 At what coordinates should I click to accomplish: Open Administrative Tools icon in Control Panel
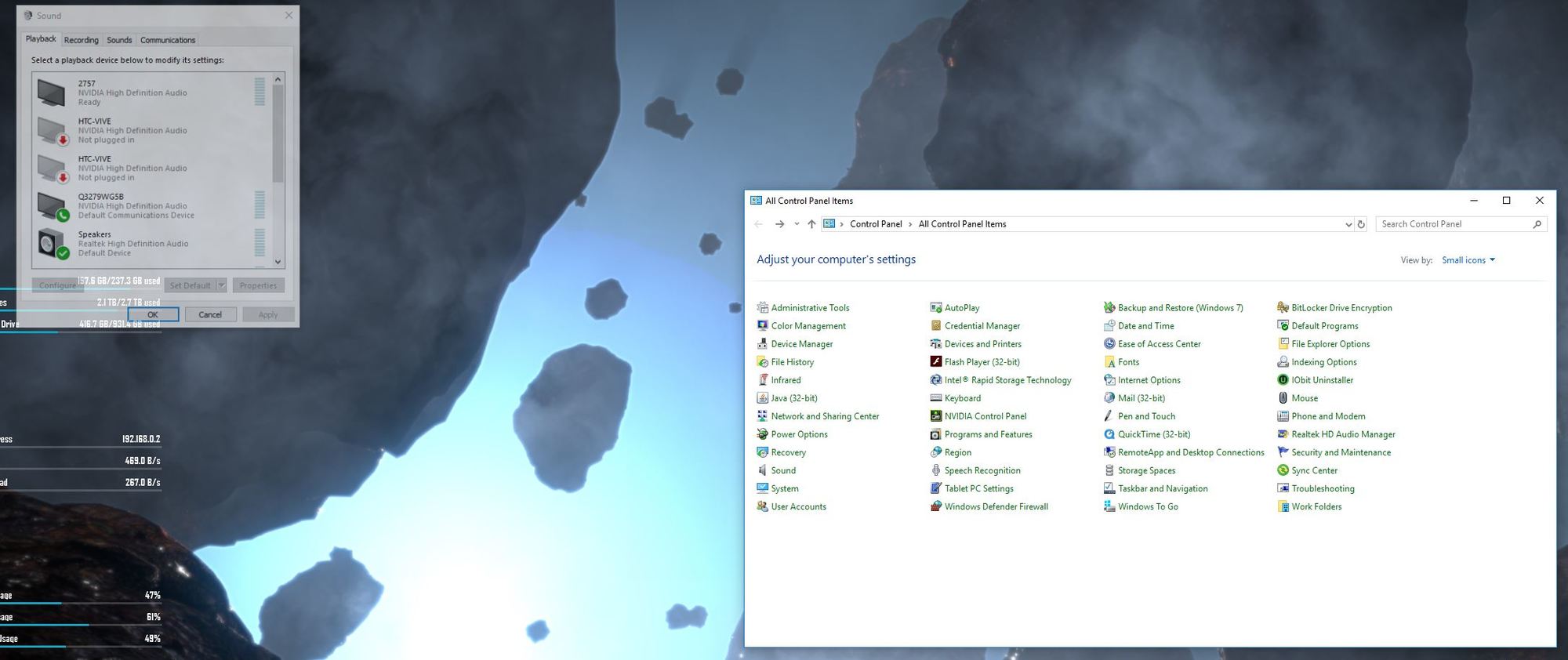[762, 307]
